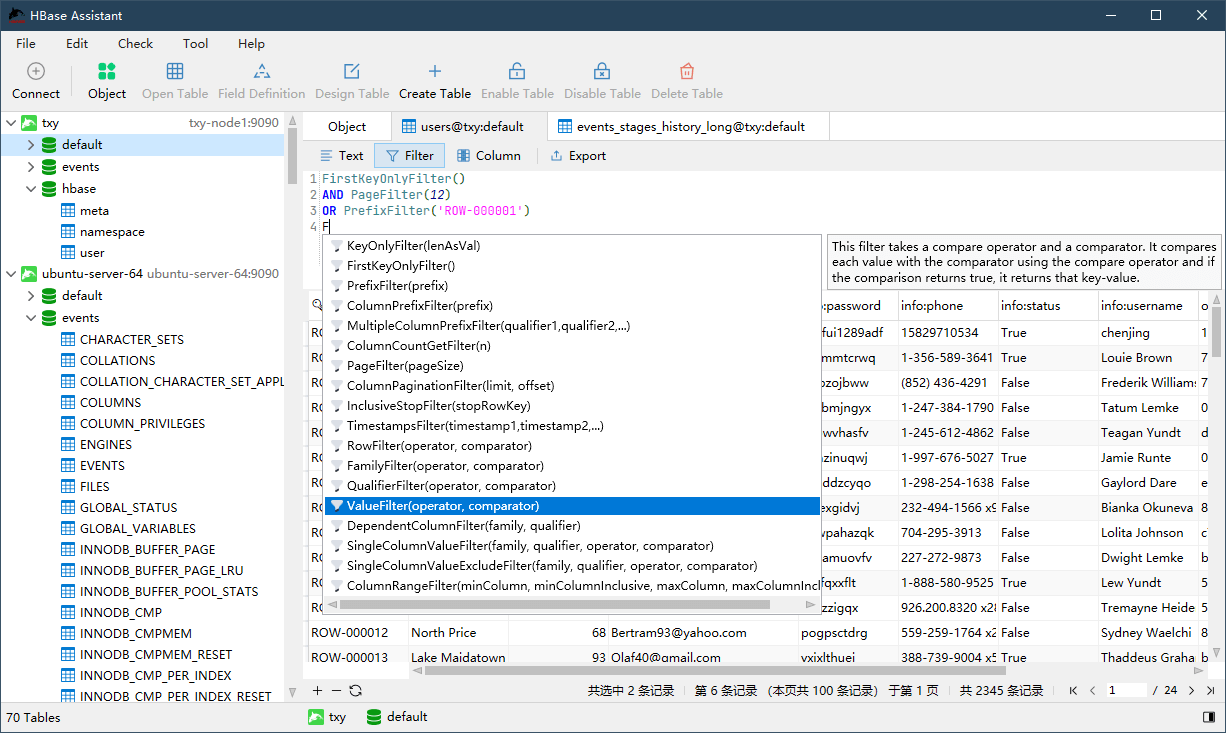Choose KeyOnlyFilter(lenAsVal) suggestion
Screen dimensions: 1226x733
pos(572,246)
